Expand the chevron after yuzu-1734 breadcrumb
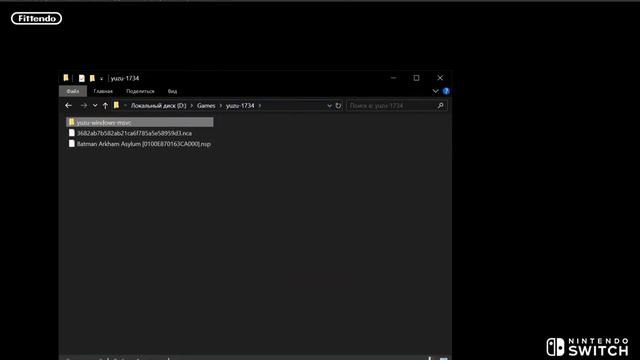The height and width of the screenshot is (360, 640). pos(260,106)
